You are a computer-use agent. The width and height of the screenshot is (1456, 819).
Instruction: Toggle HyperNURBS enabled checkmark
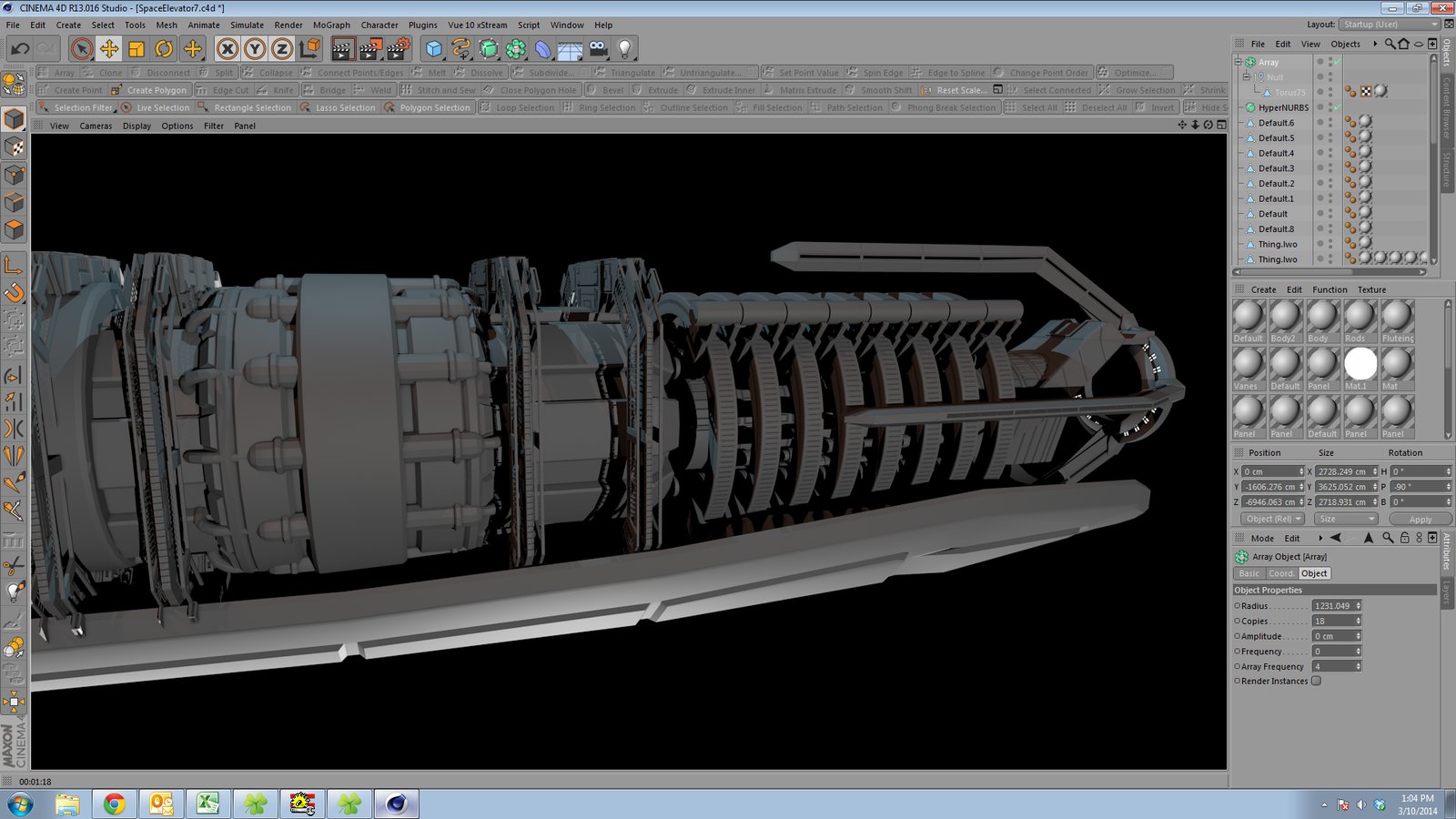1338,107
